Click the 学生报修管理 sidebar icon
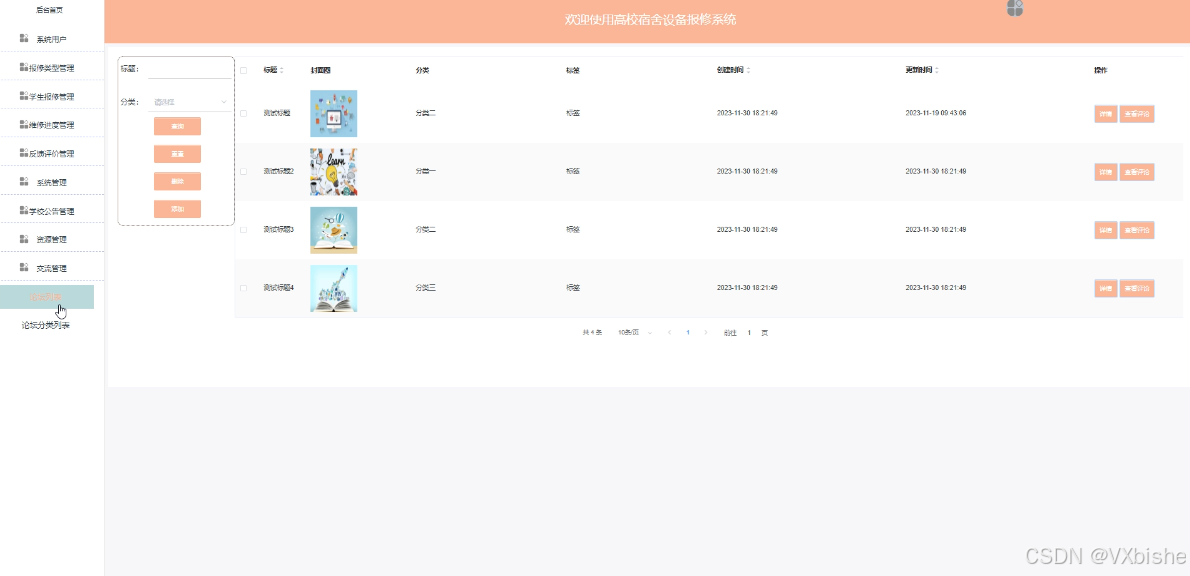1190x576 pixels. [x=22, y=95]
